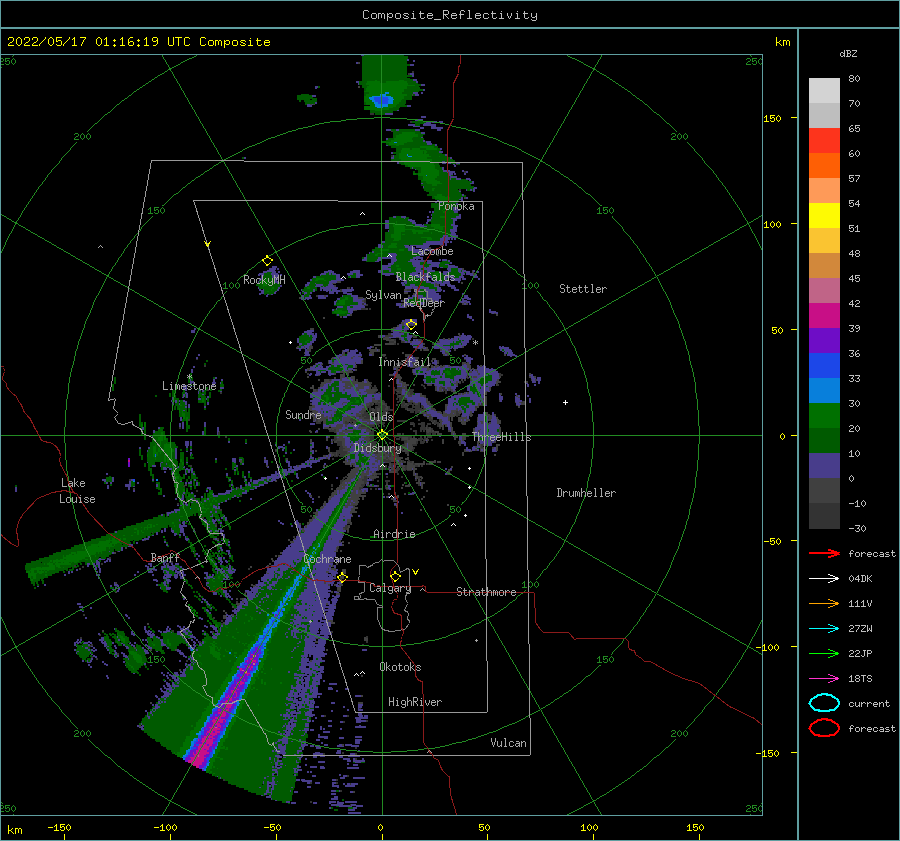Screen dimensions: 900x841
Task: Click the Airdrie label
Action: [394, 534]
